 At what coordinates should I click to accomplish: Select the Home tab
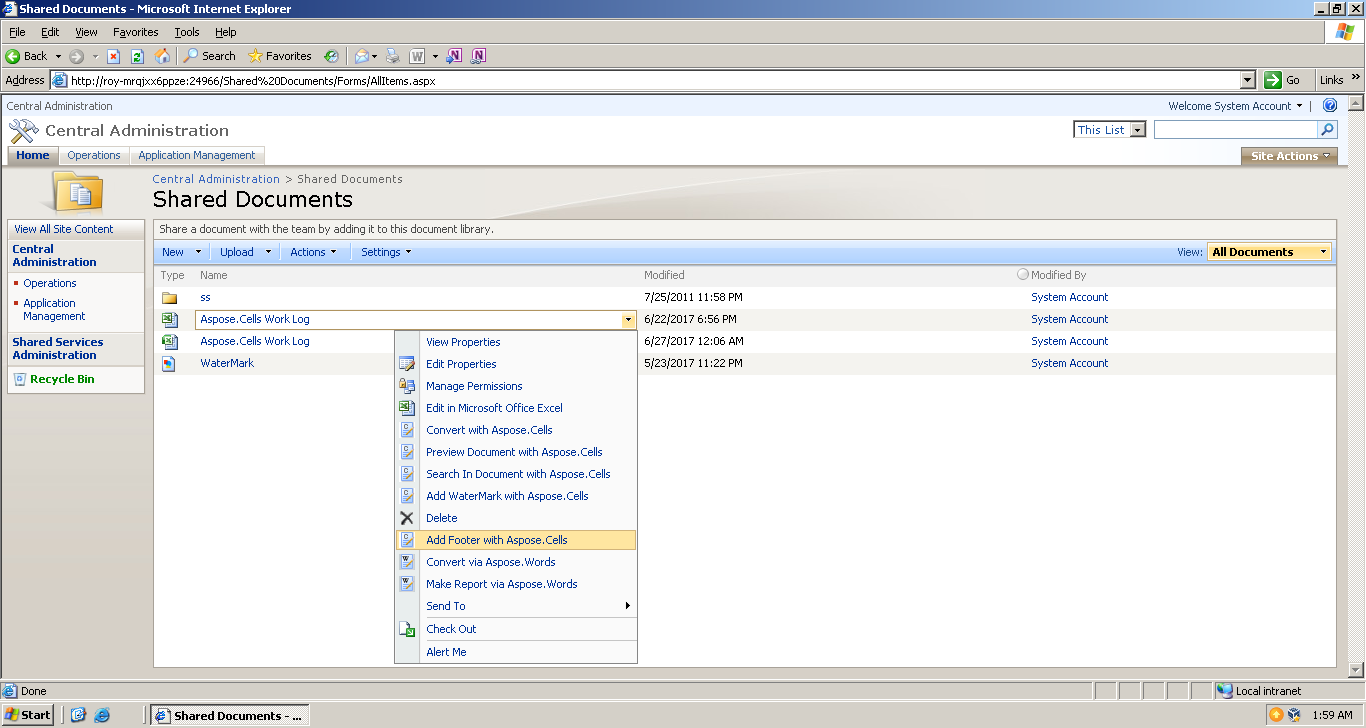(x=33, y=156)
